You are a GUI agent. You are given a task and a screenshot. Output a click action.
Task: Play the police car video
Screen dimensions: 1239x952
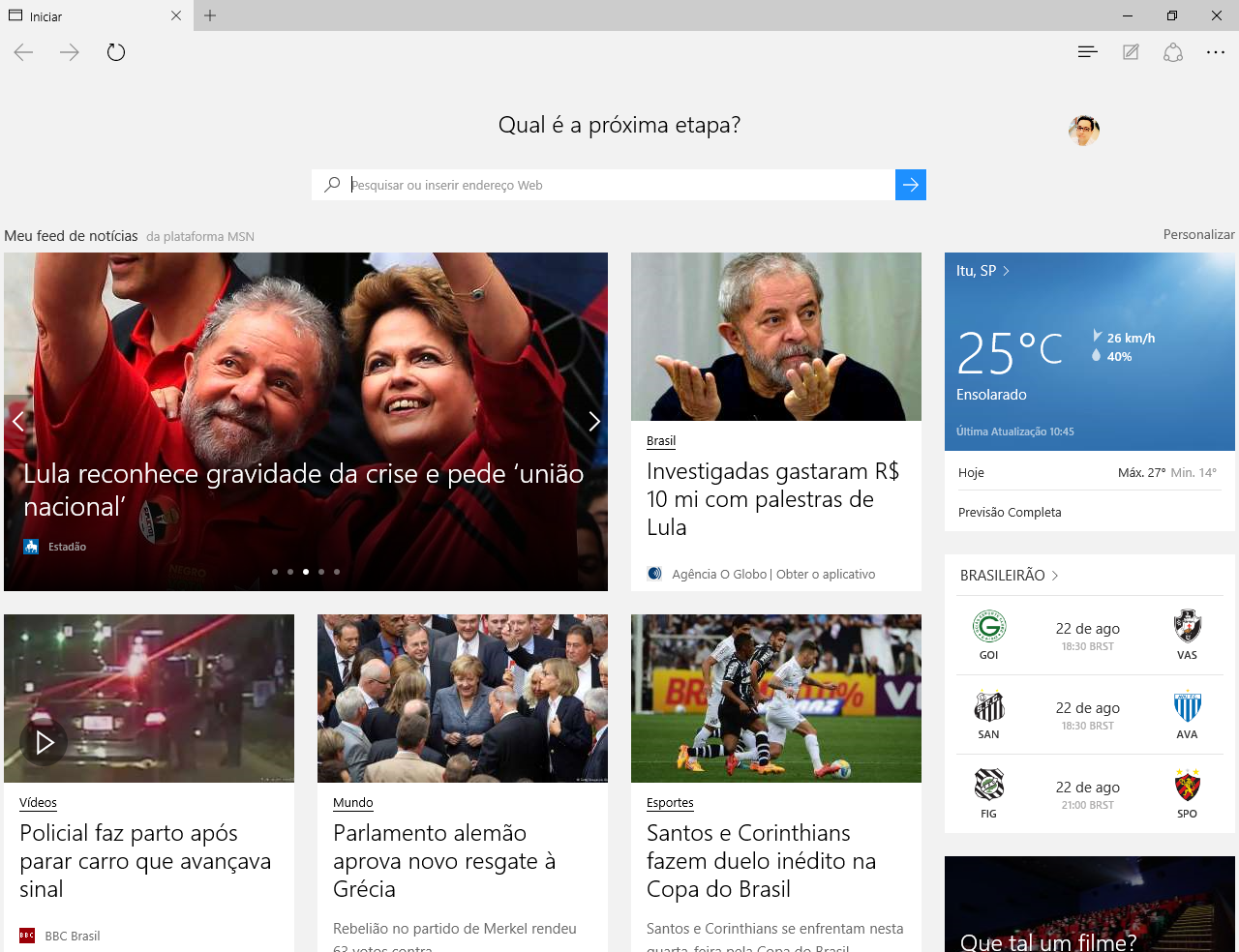tap(44, 742)
